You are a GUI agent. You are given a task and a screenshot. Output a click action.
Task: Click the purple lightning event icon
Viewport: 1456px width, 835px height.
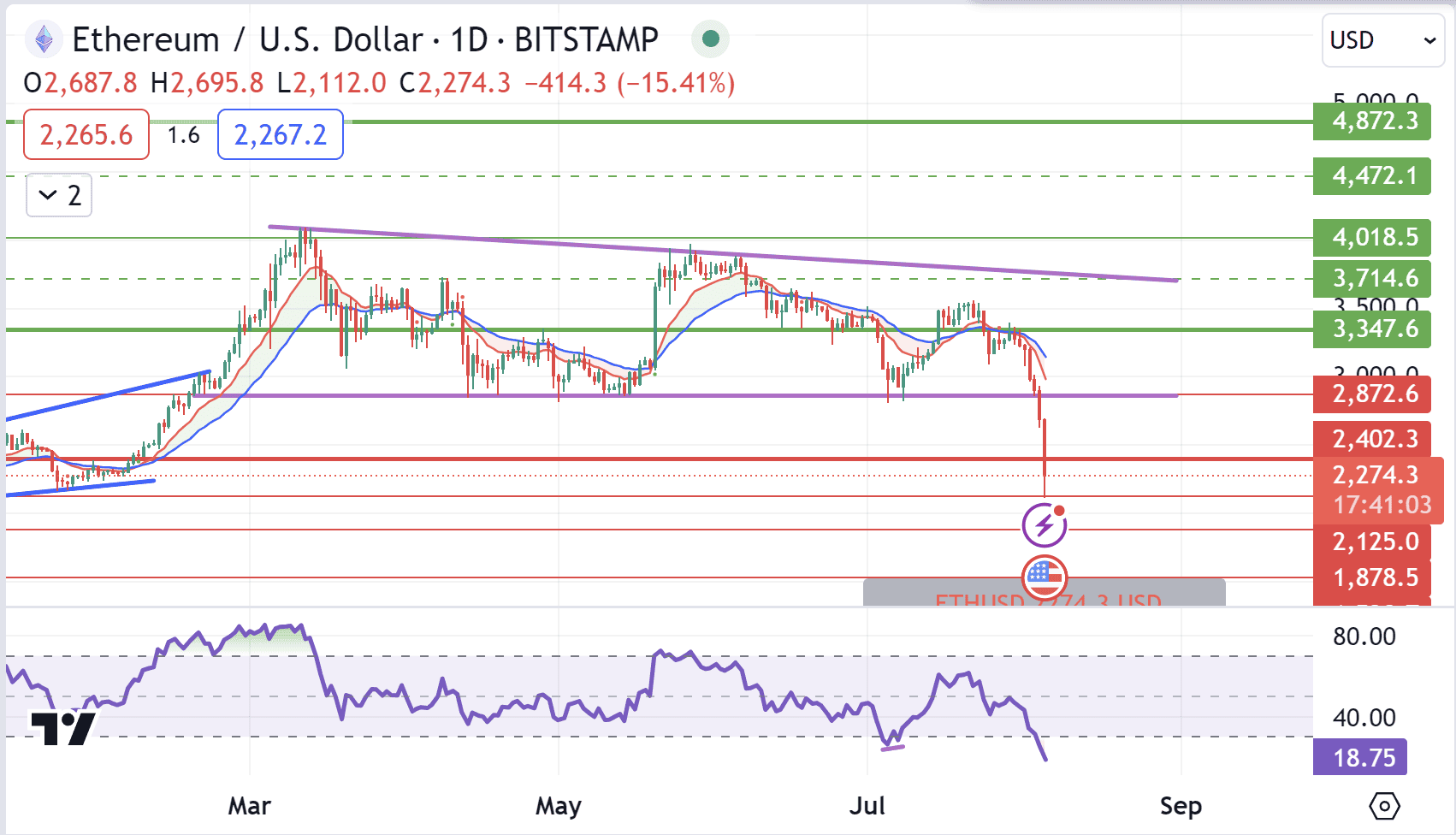pos(1045,524)
